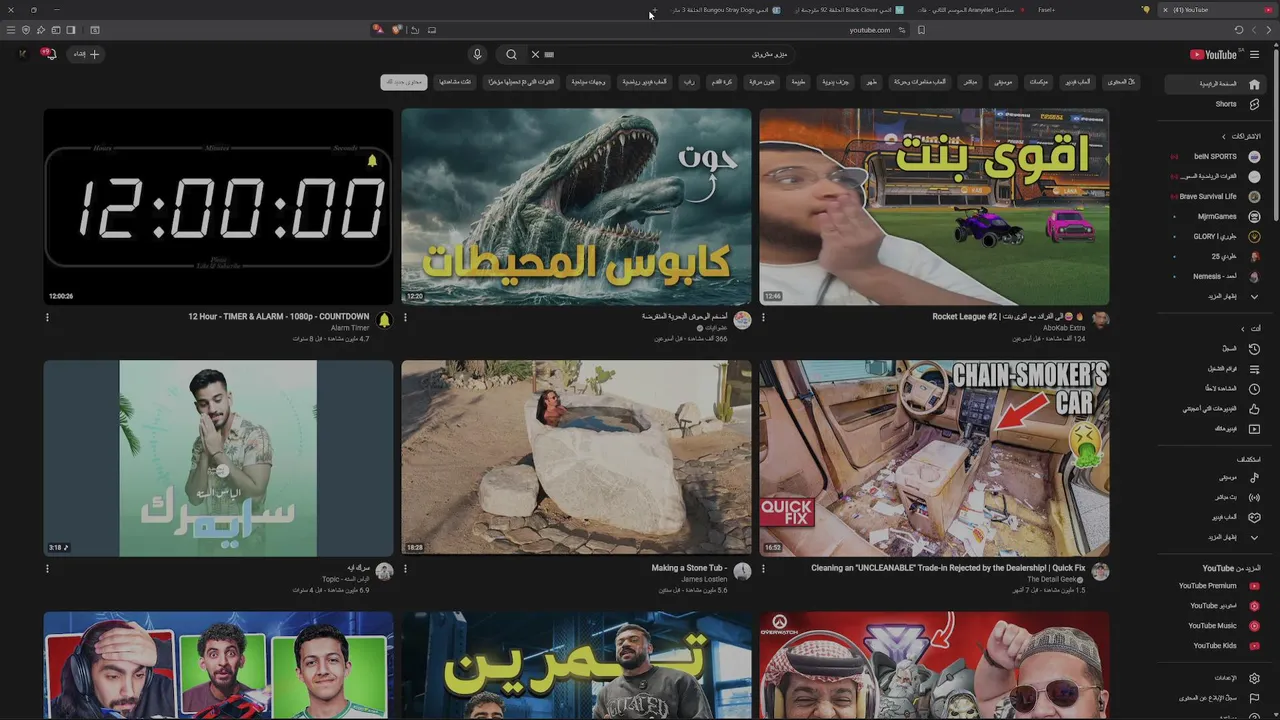Open The Detail Geek channel avatar
Screen dimensions: 1280x720
[1100, 571]
